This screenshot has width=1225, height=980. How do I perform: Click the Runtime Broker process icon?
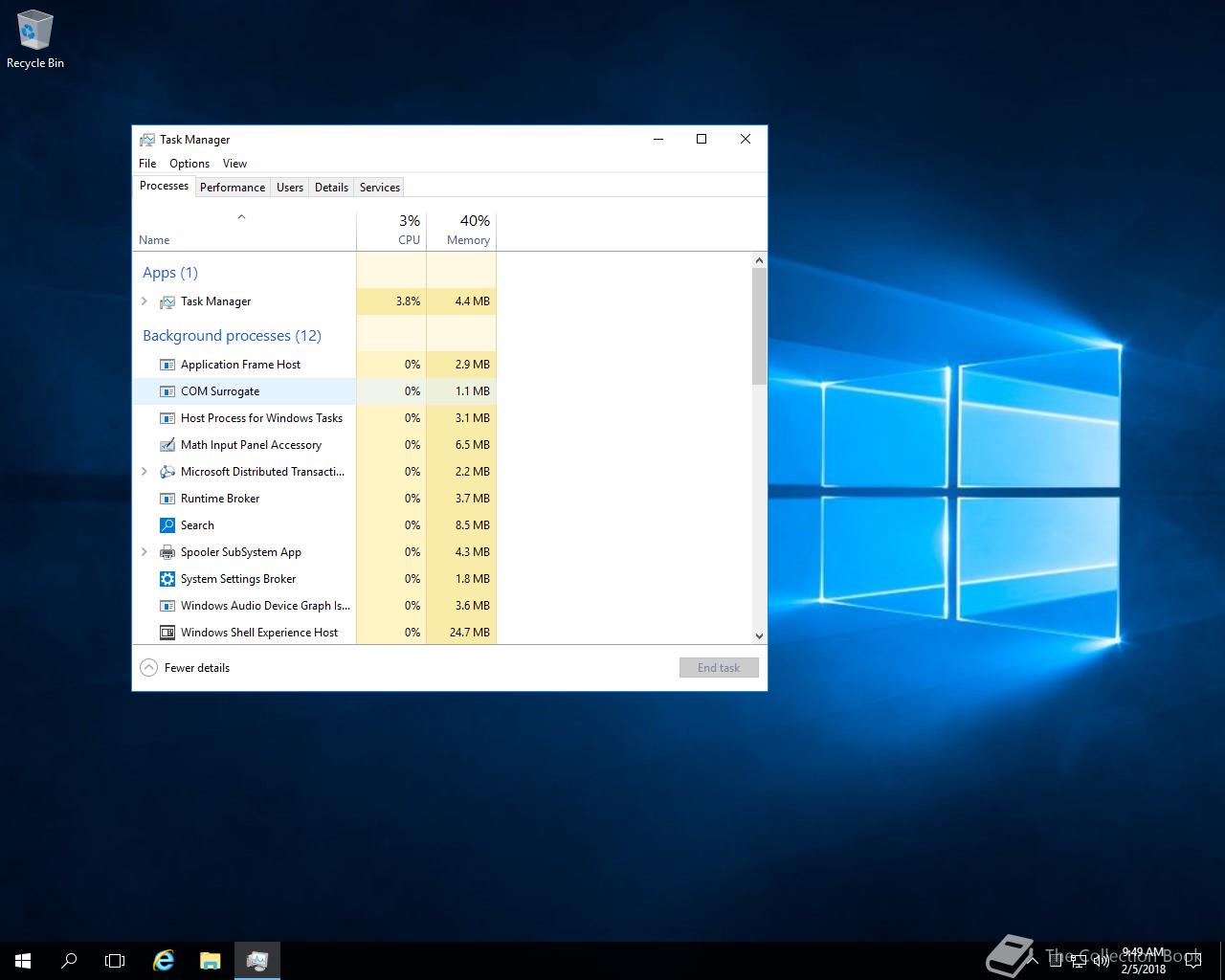167,499
